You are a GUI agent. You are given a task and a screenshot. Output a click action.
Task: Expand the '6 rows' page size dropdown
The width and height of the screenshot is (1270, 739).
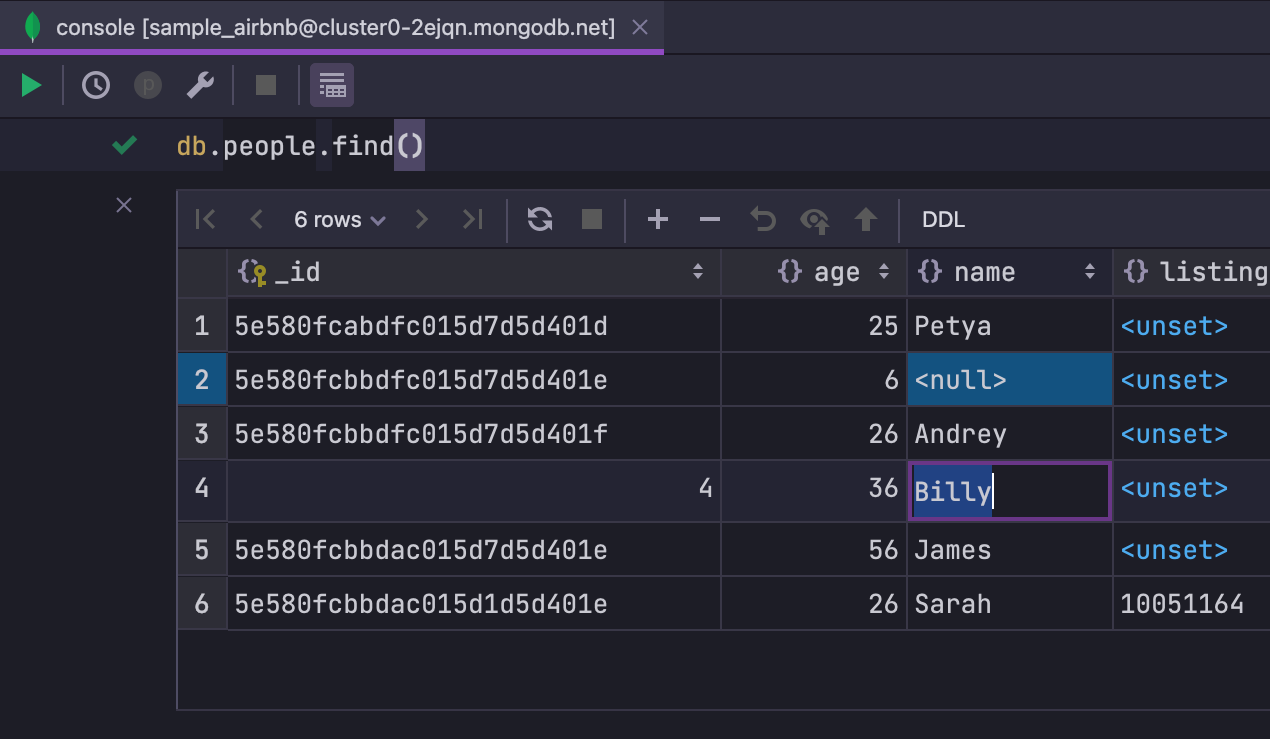coord(340,220)
